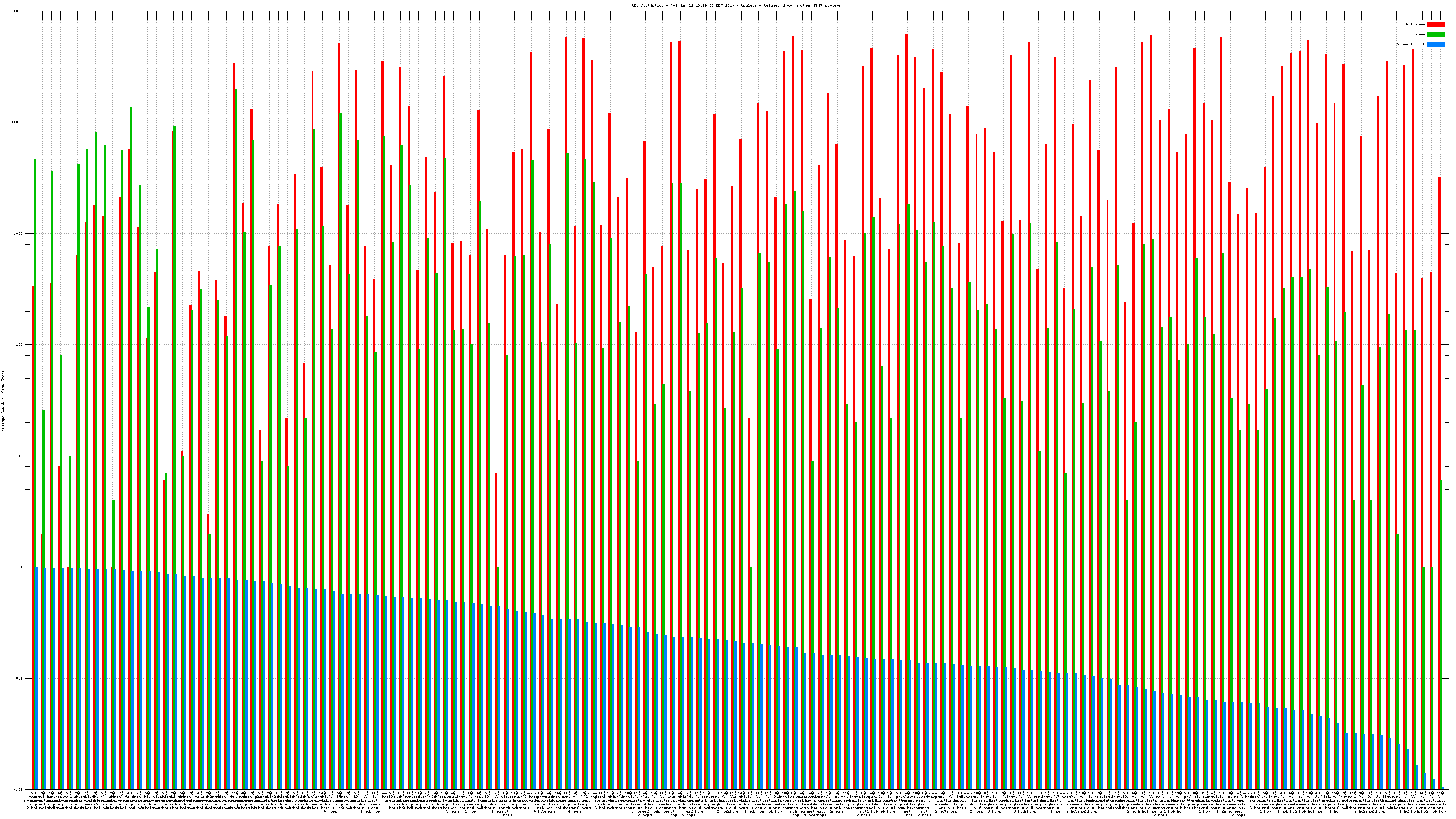Click the 10 y-axis tick label
The height and width of the screenshot is (819, 1456).
pyautogui.click(x=21, y=456)
